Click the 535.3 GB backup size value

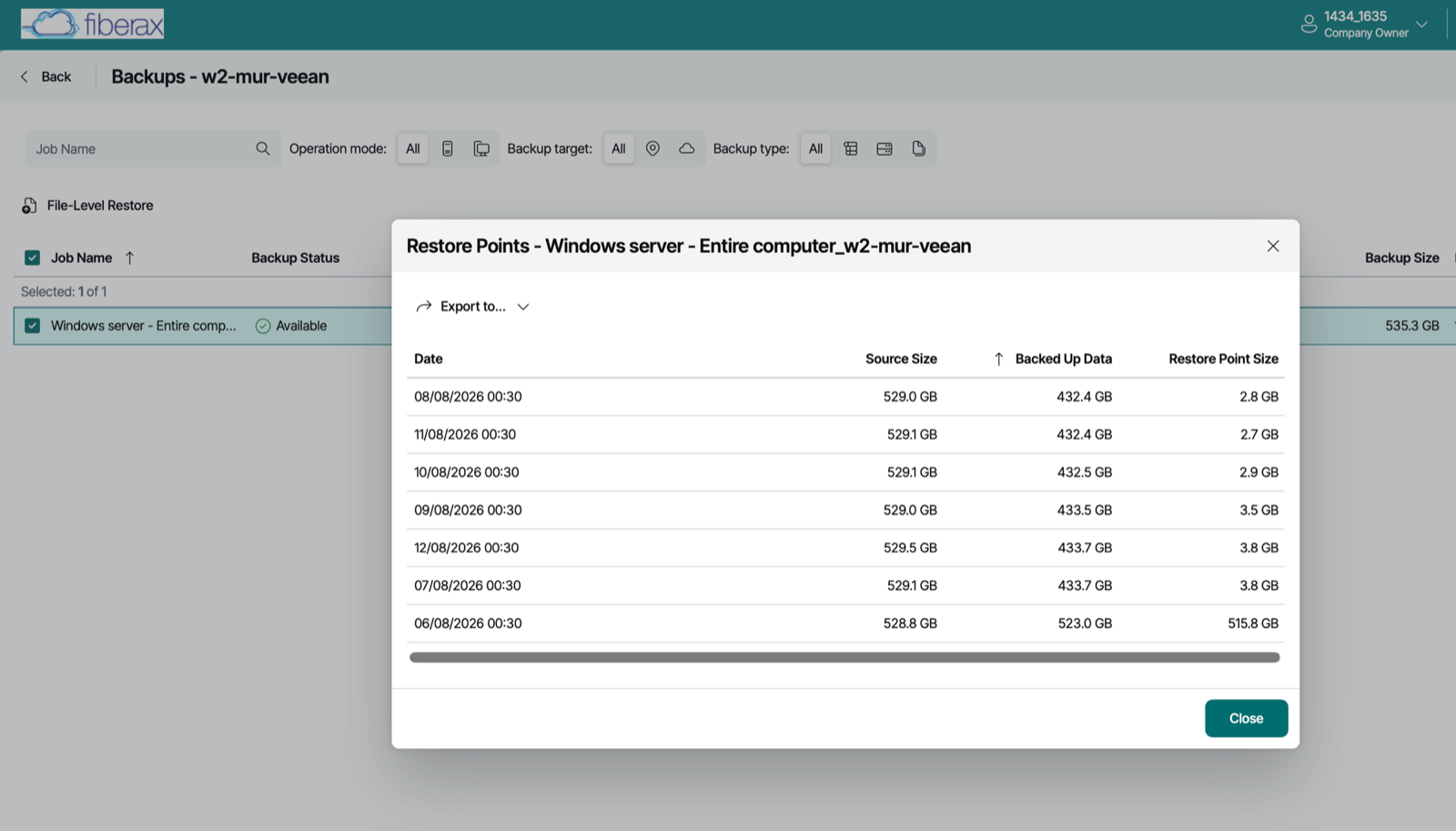point(1412,326)
